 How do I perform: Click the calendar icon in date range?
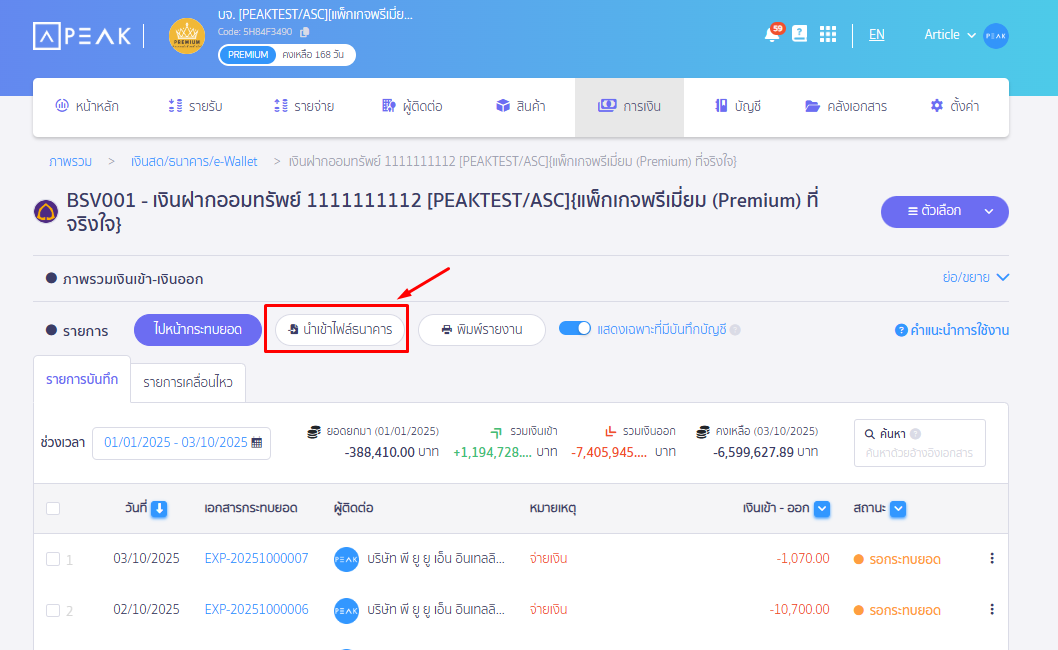(257, 442)
